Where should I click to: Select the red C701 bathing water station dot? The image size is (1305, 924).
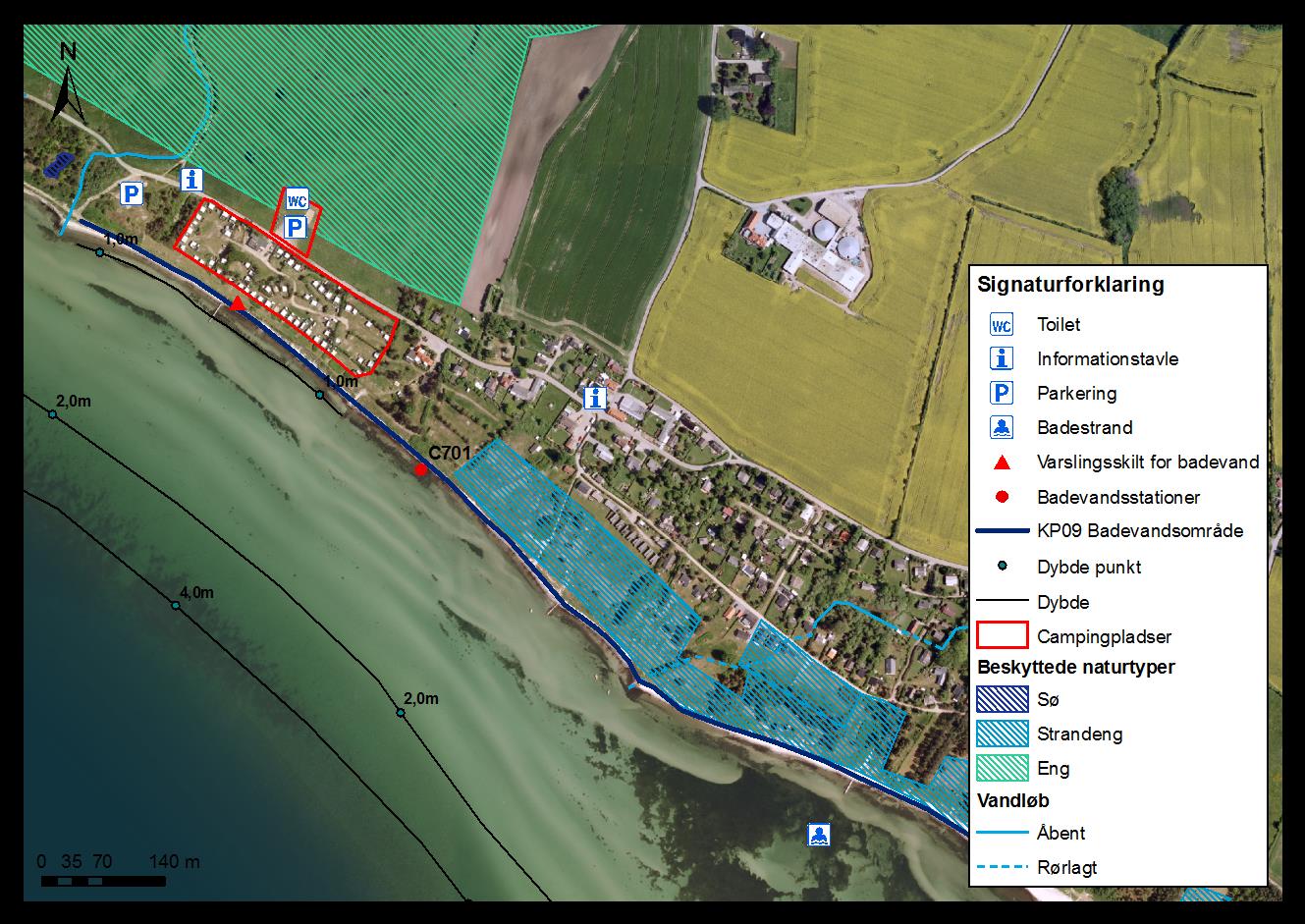click(x=420, y=470)
